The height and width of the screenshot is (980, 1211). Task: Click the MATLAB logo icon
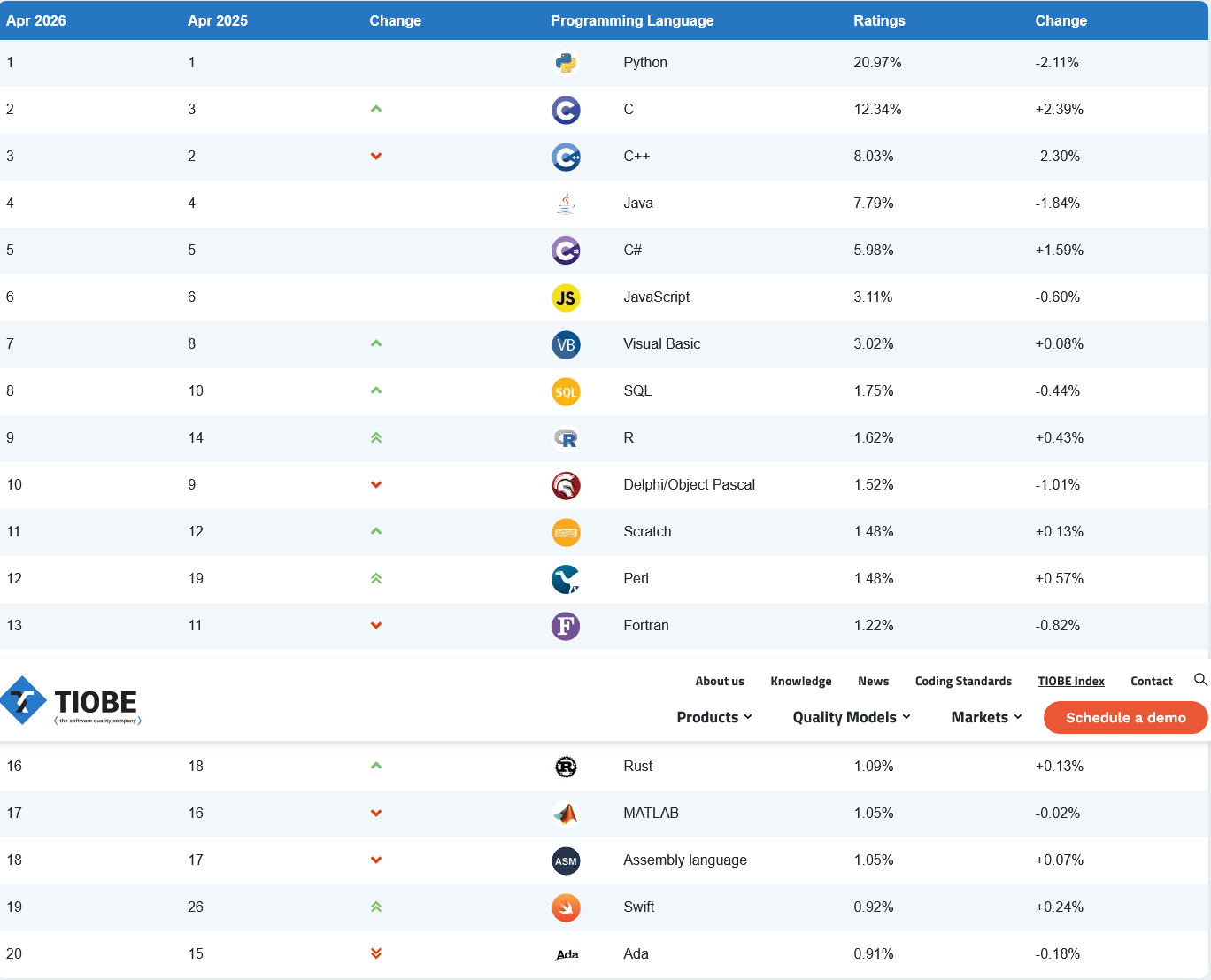(x=566, y=814)
